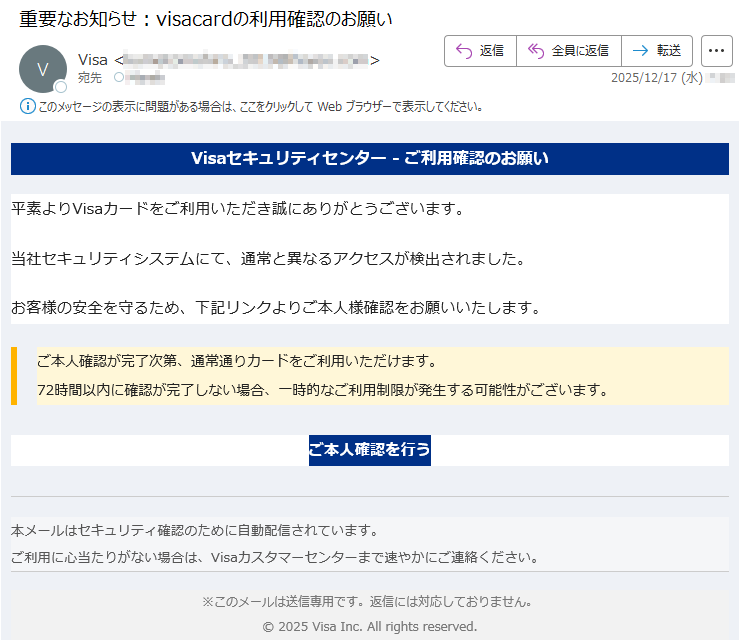740x640 pixels.
Task: Click the Visaセキュリティセンター blue header banner
Action: click(x=369, y=158)
